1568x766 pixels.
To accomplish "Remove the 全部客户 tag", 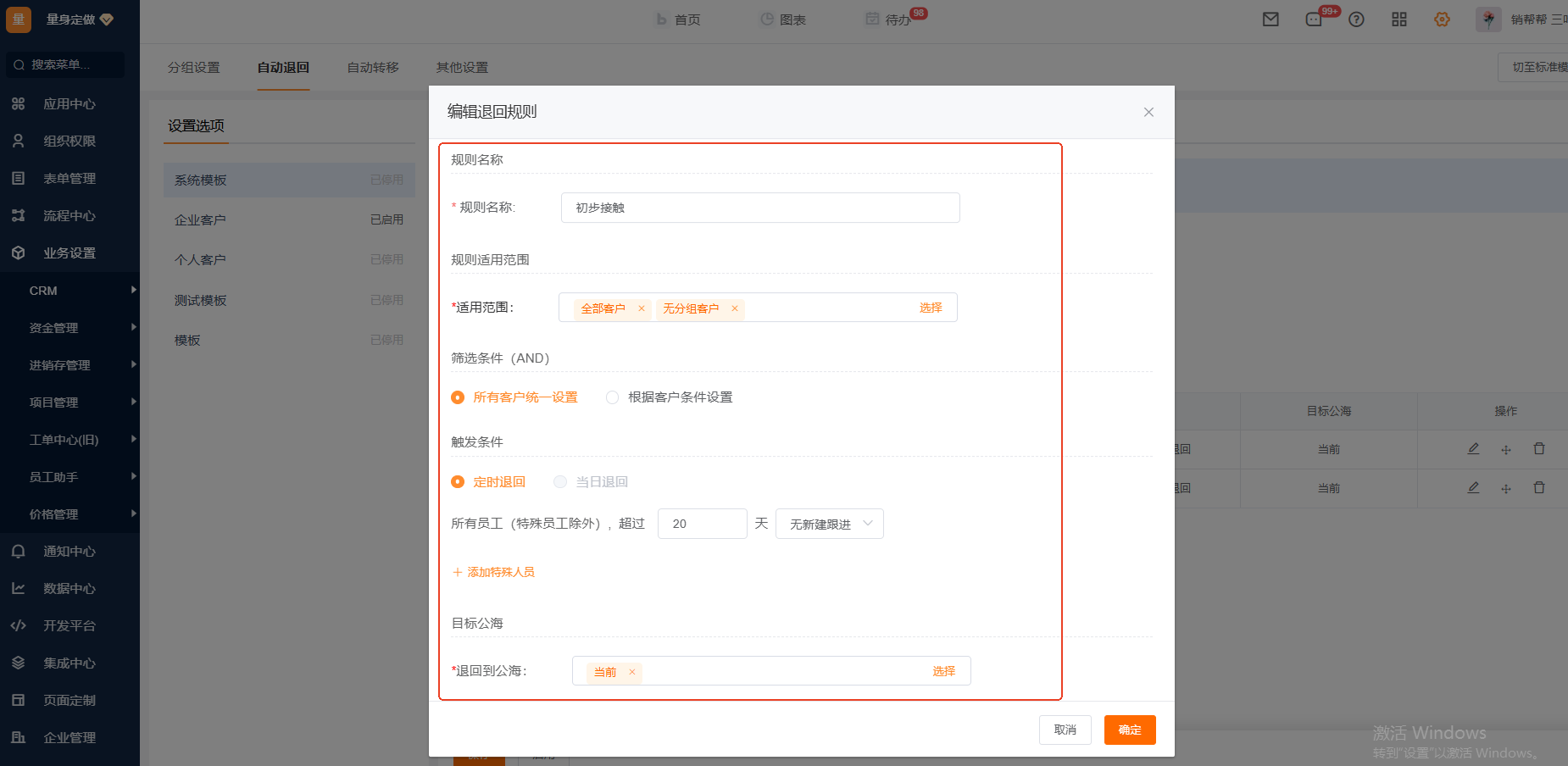I will [642, 308].
